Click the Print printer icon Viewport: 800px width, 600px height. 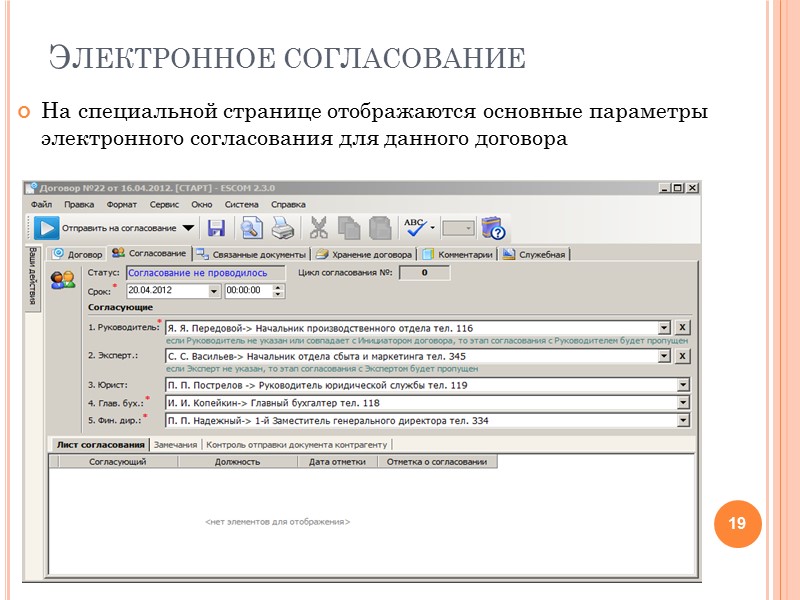tap(283, 228)
